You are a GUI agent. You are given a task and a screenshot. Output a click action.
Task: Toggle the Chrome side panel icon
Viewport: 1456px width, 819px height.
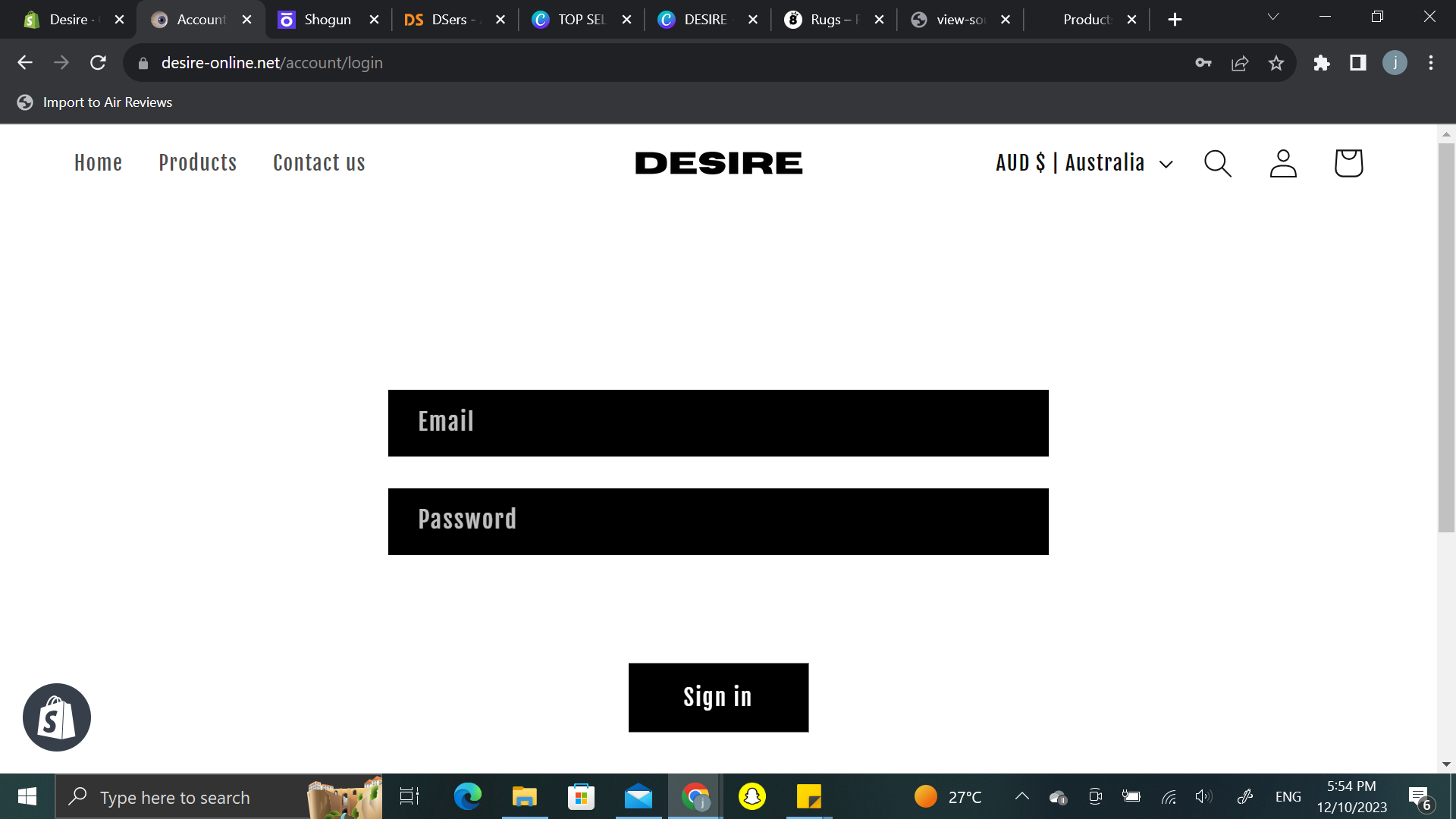pyautogui.click(x=1358, y=63)
